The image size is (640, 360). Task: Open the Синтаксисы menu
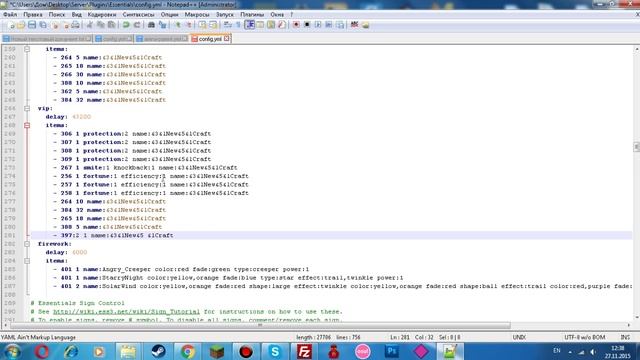pyautogui.click(x=138, y=14)
